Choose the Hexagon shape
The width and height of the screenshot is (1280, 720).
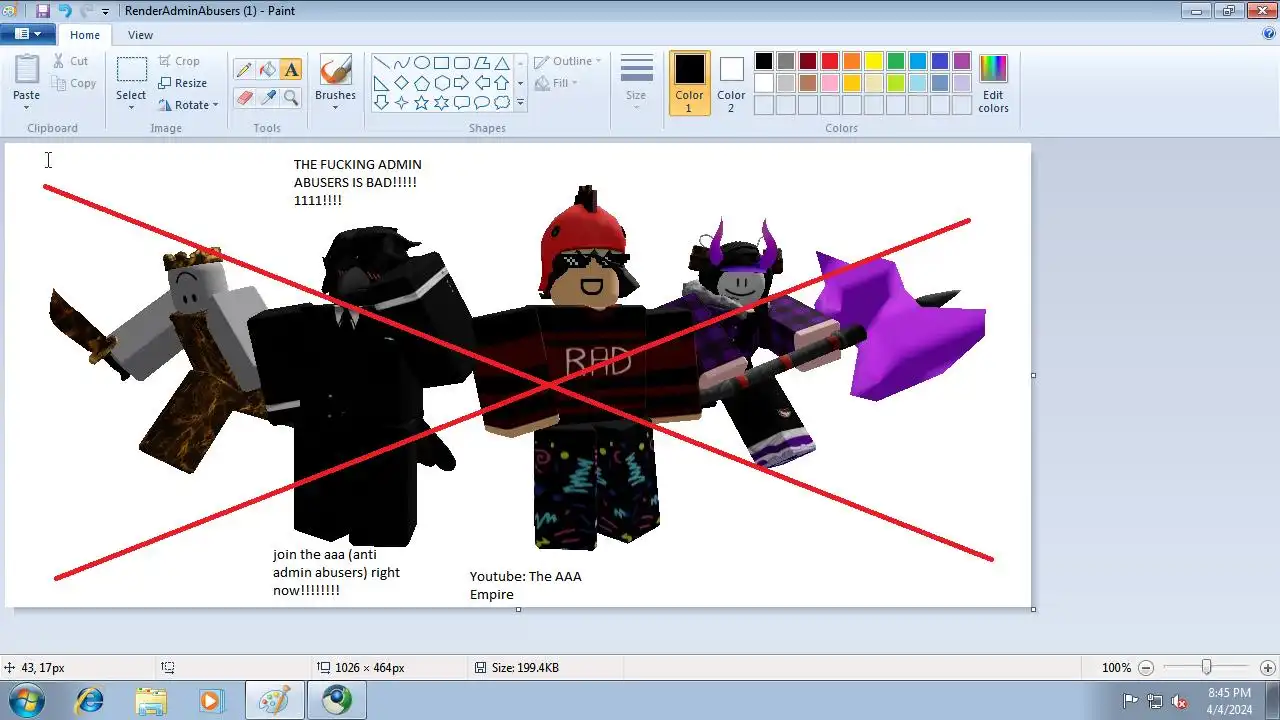click(x=441, y=82)
